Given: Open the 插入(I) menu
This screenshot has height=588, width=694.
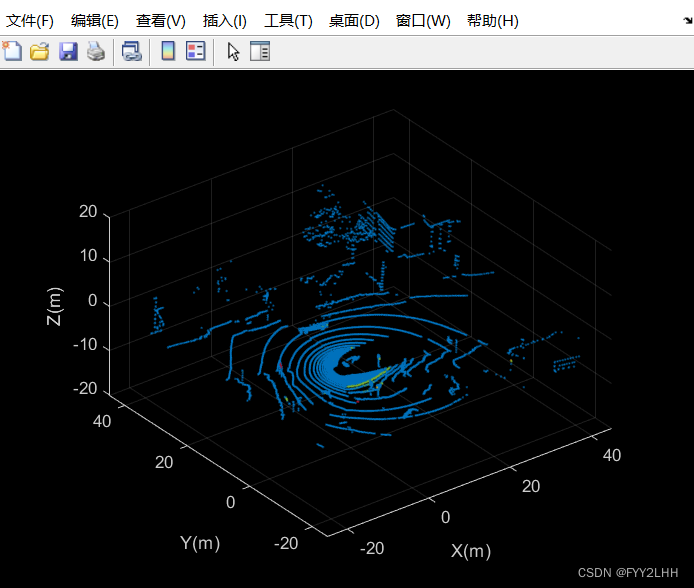Looking at the screenshot, I should 225,21.
